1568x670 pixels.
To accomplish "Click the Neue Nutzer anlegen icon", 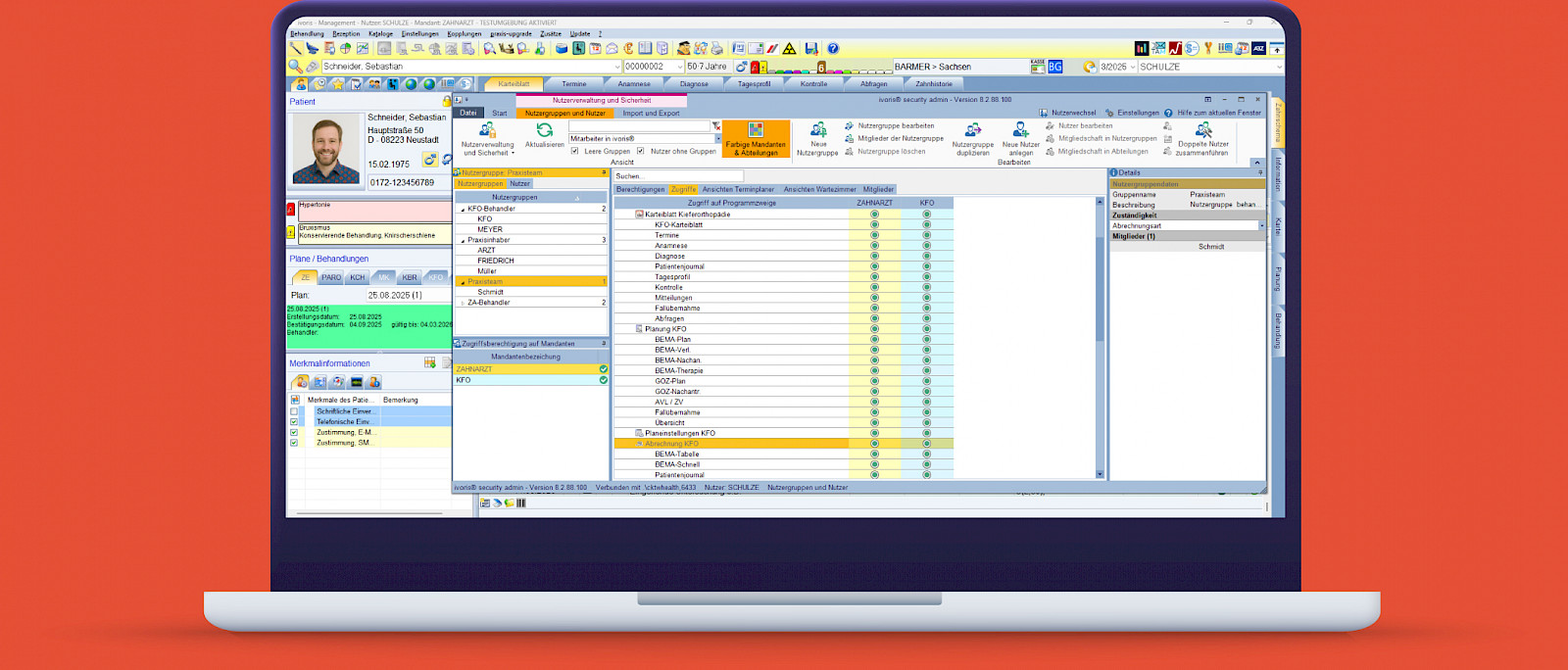I will coord(1020,130).
